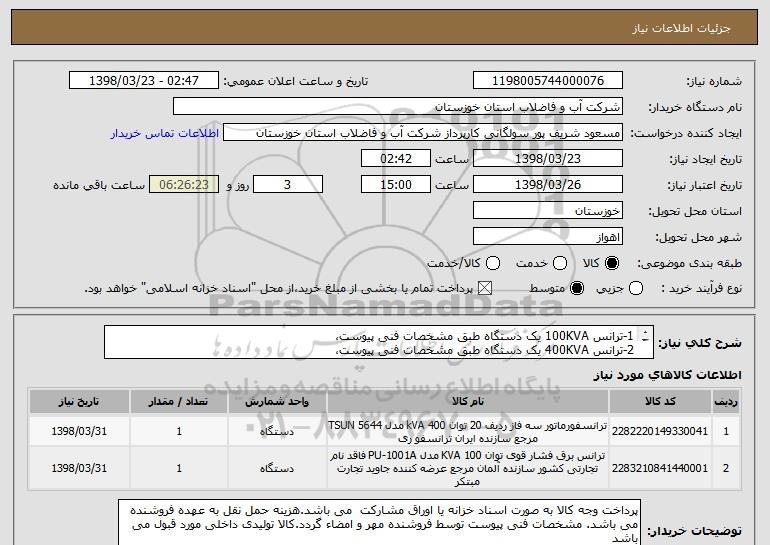Select the کالا radio button

pos(612,263)
